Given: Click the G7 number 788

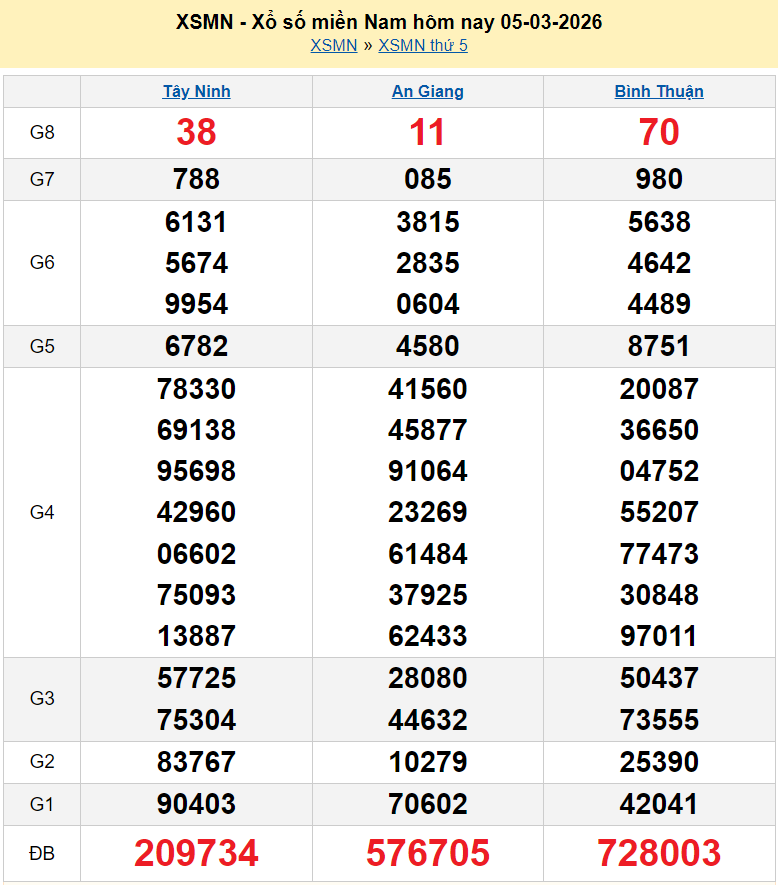Looking at the screenshot, I should (196, 180).
